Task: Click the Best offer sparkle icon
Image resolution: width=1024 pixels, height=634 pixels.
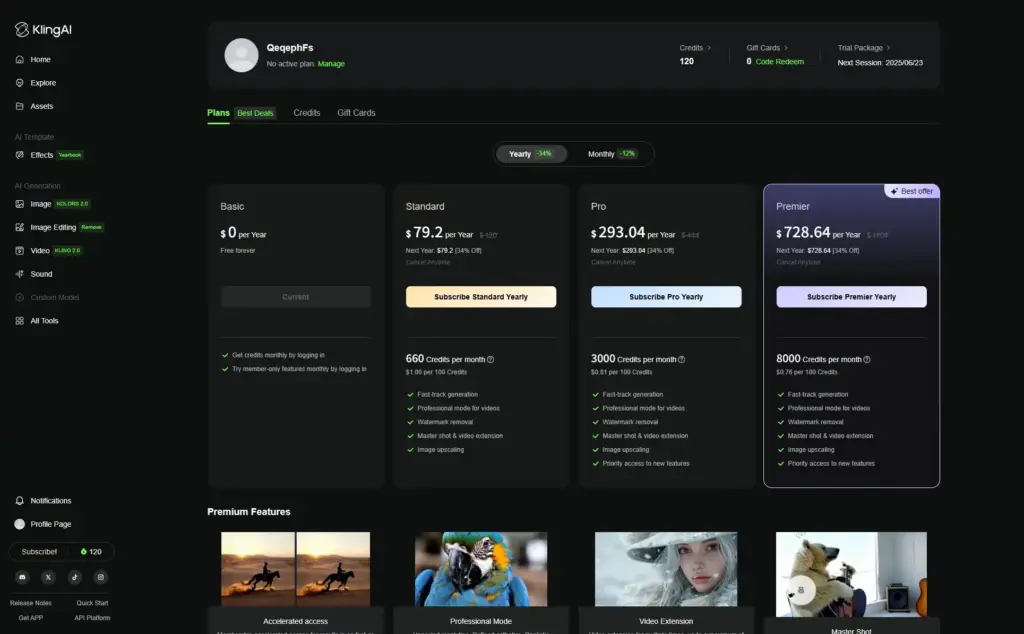Action: click(894, 191)
